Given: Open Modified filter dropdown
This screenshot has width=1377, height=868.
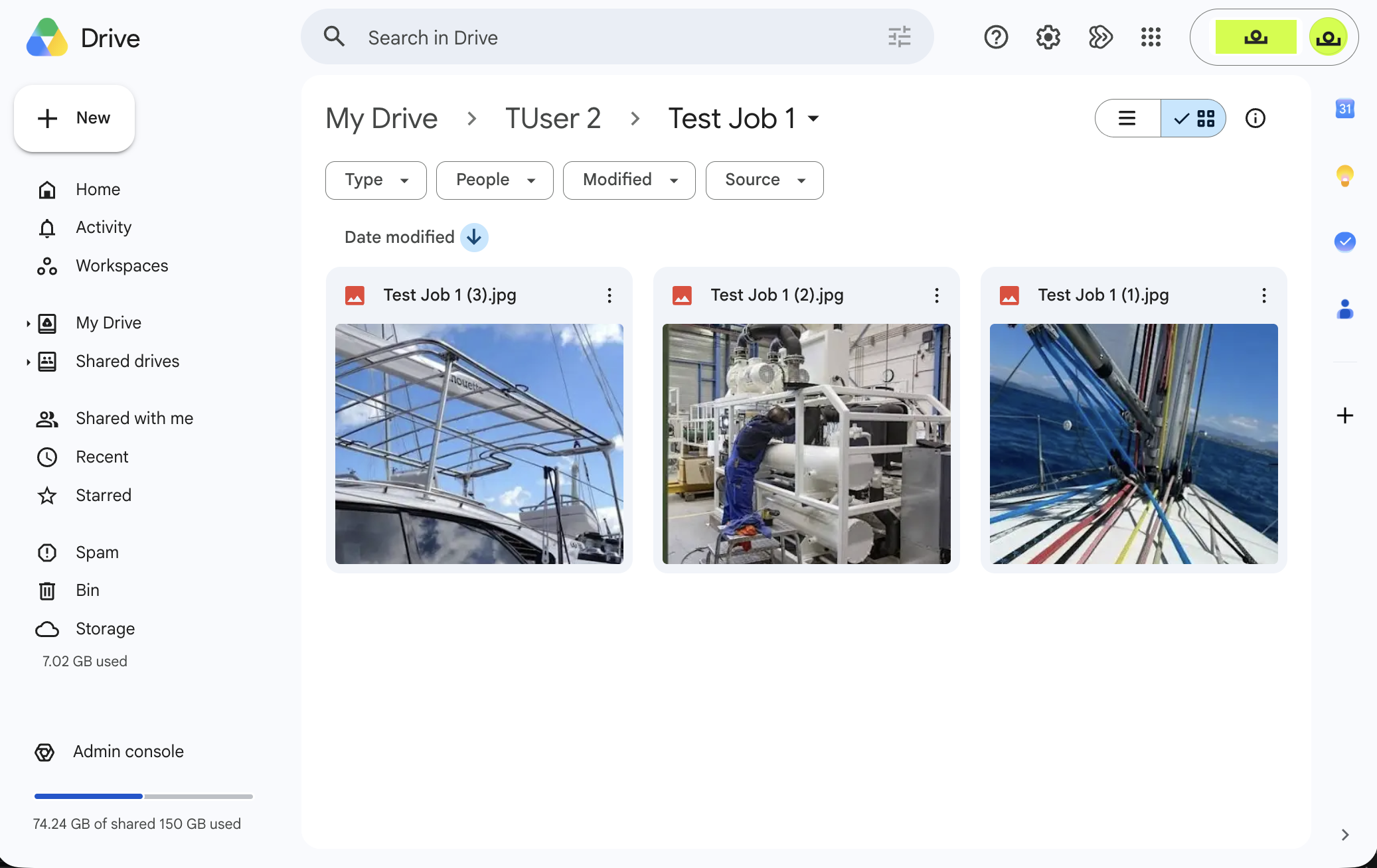Looking at the screenshot, I should 629,180.
